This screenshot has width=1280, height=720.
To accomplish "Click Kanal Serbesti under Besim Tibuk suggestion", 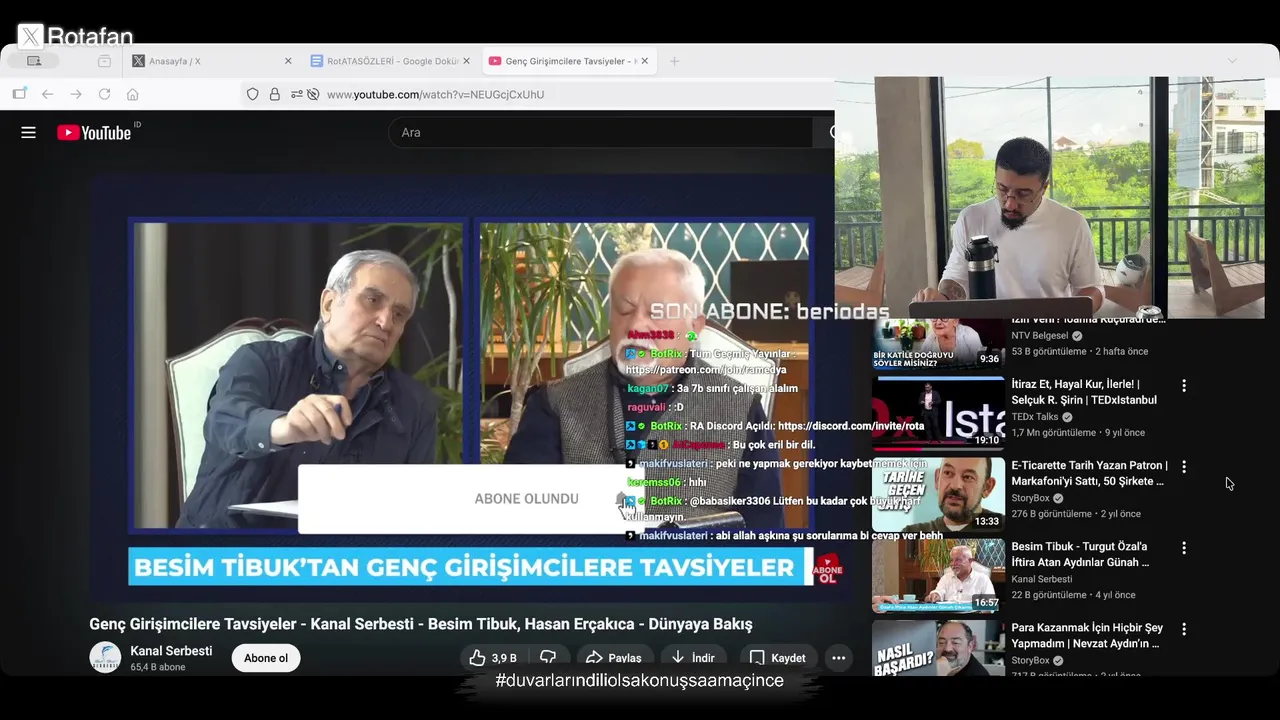I will (x=1041, y=579).
